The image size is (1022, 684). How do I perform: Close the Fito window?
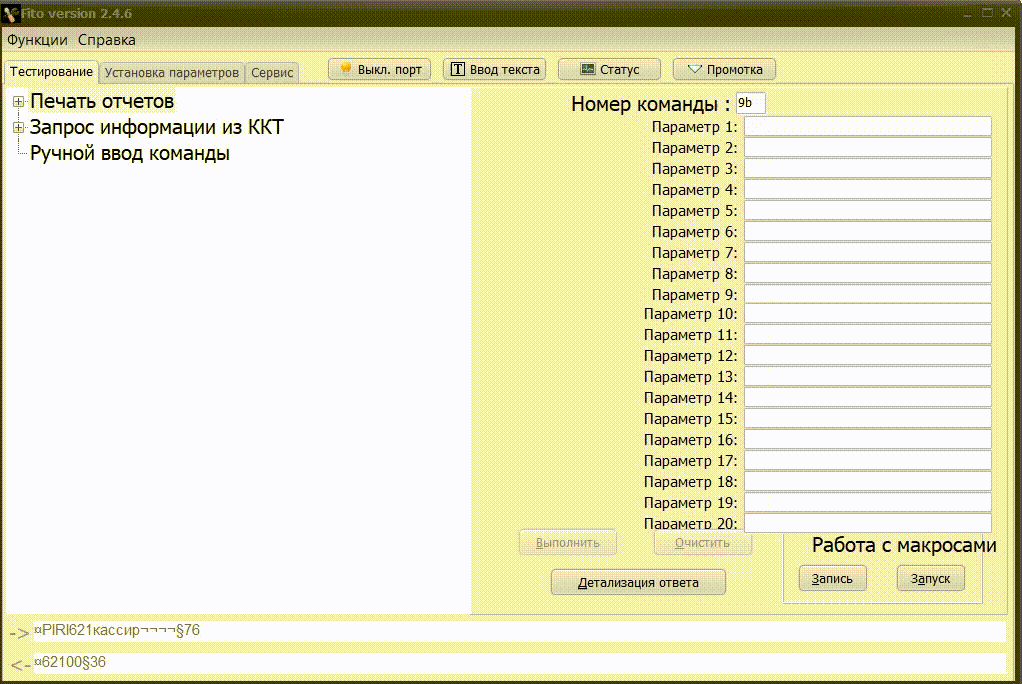click(1008, 12)
